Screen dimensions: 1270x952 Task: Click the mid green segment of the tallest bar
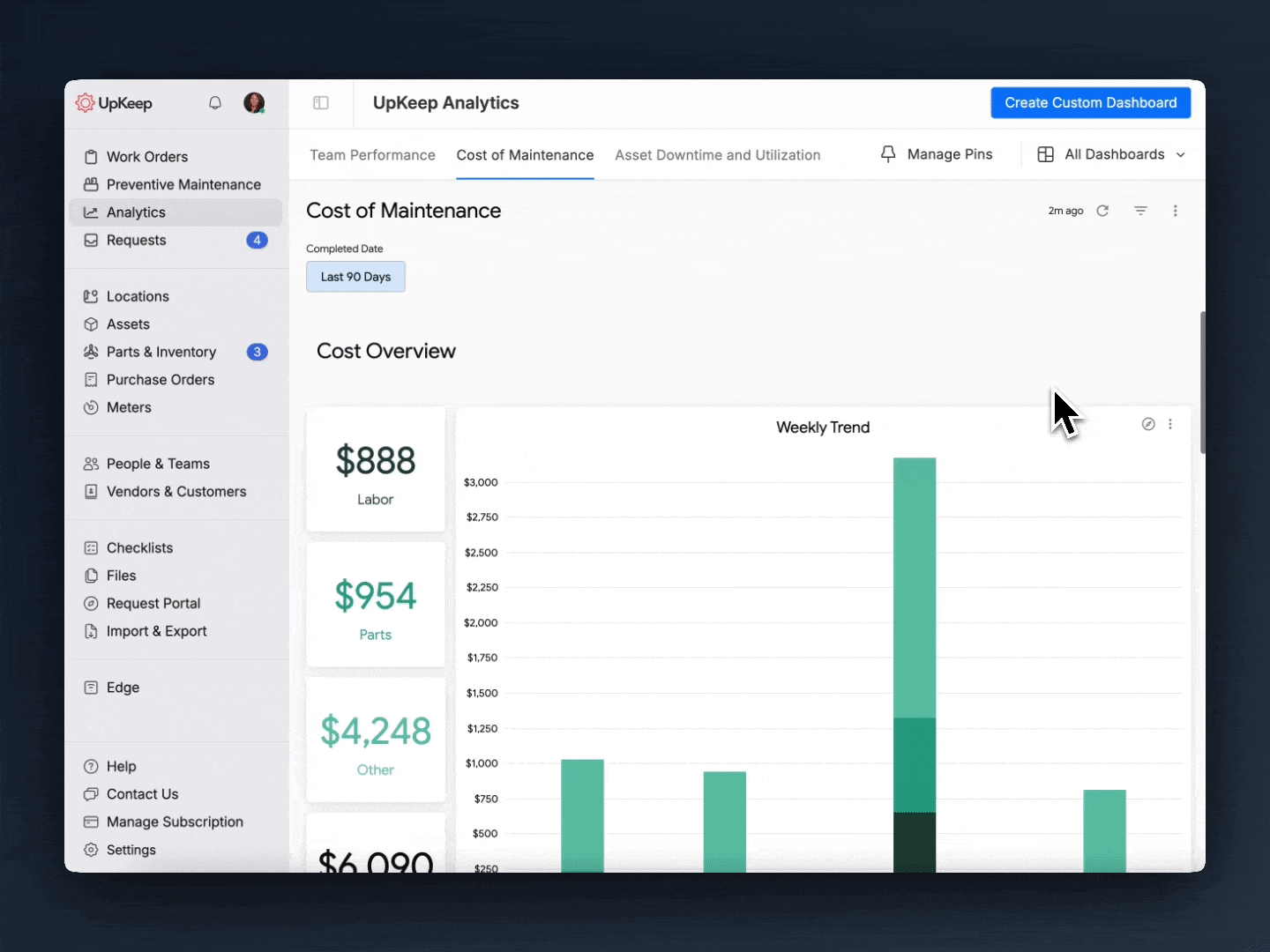(915, 764)
